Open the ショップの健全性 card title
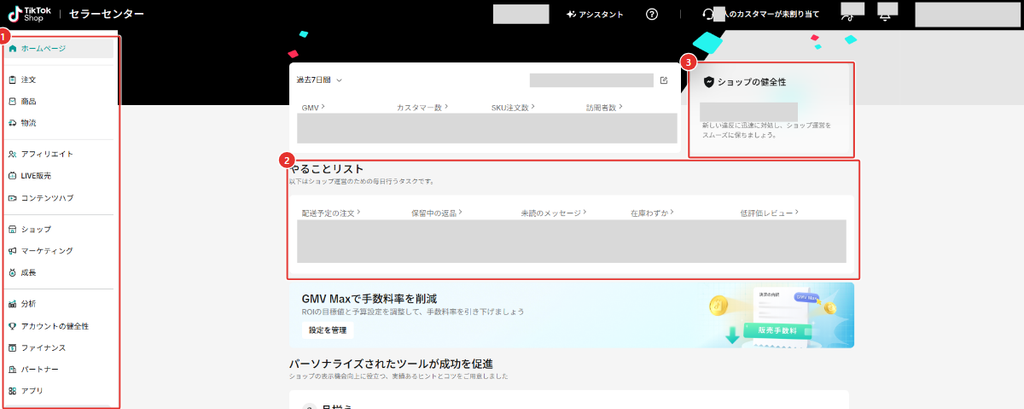Screen dimensions: 1024x409 [750, 82]
